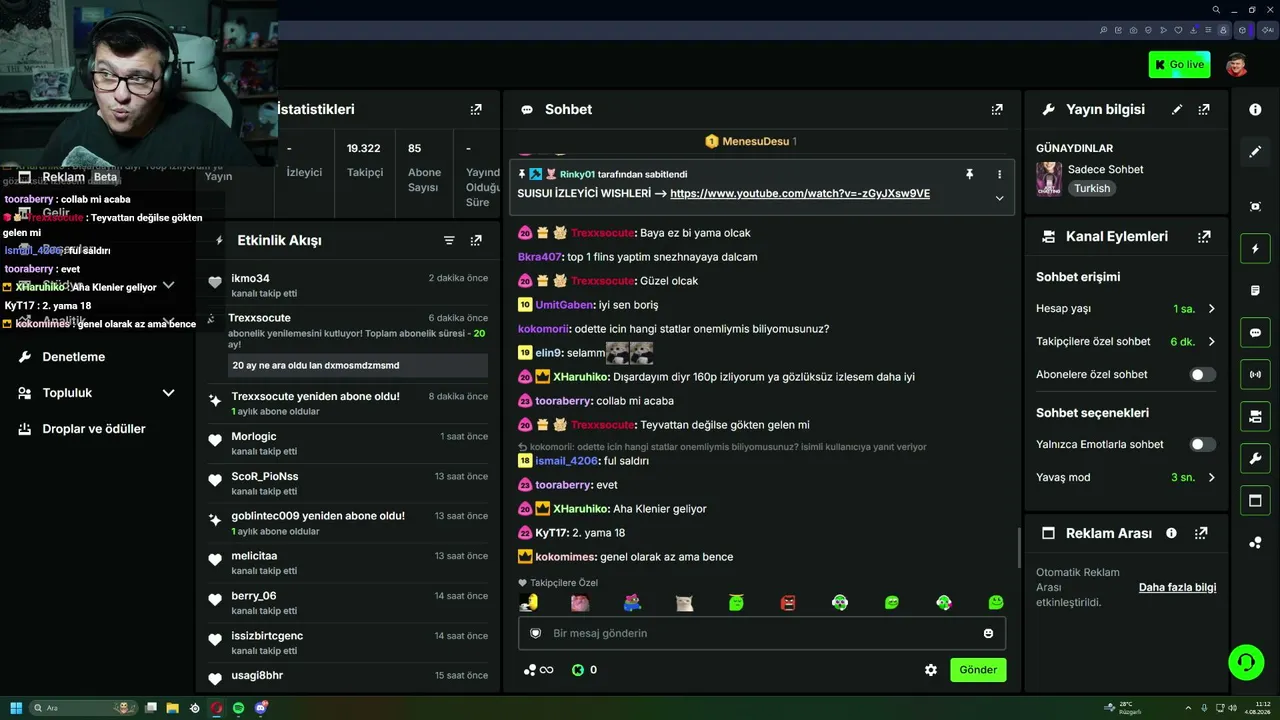Open the YouTube link in the pinned message
Screen dimensions: 1280x720
pyautogui.click(x=800, y=193)
